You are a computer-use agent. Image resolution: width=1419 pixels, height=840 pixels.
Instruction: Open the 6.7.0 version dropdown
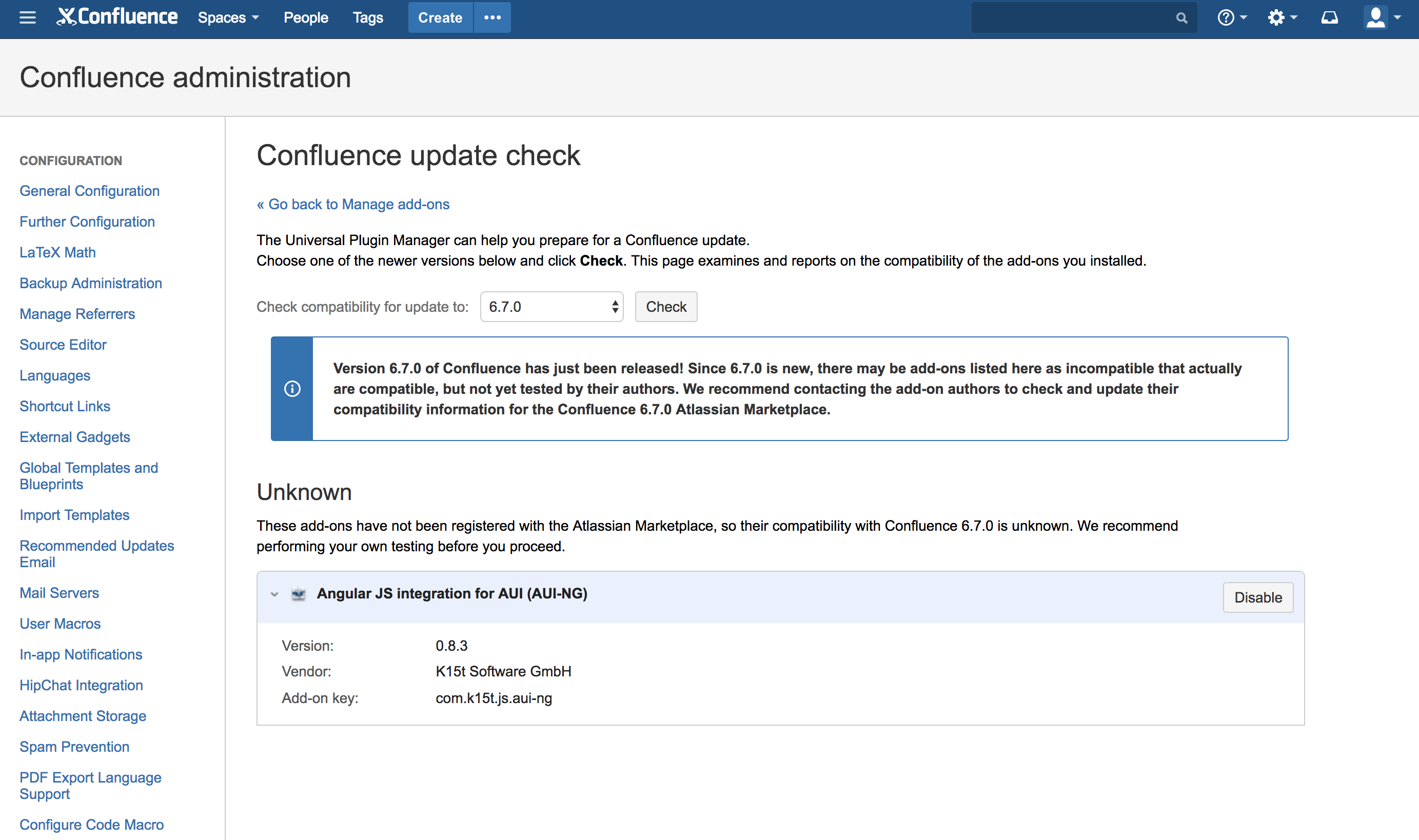tap(551, 307)
